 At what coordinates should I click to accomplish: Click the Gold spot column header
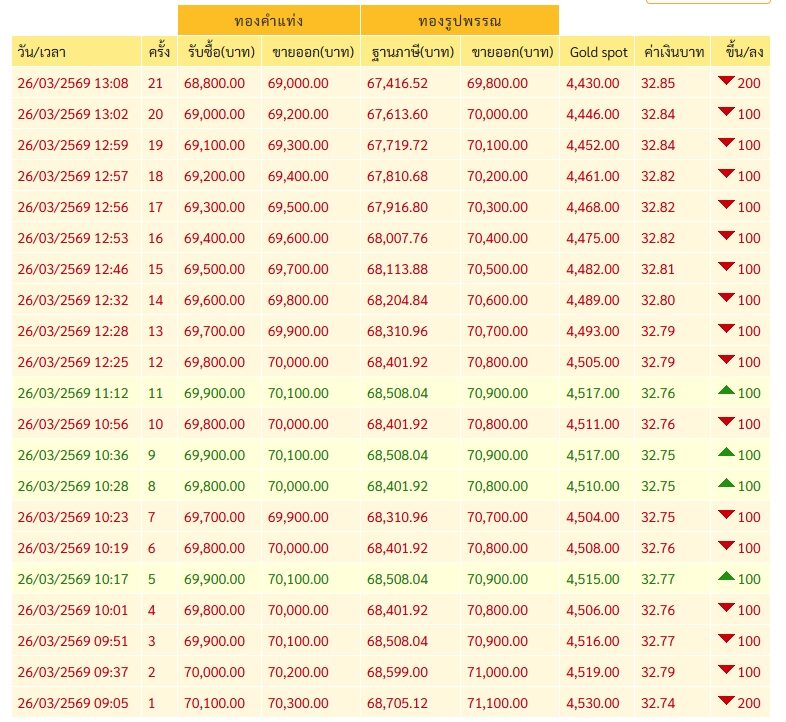[598, 52]
